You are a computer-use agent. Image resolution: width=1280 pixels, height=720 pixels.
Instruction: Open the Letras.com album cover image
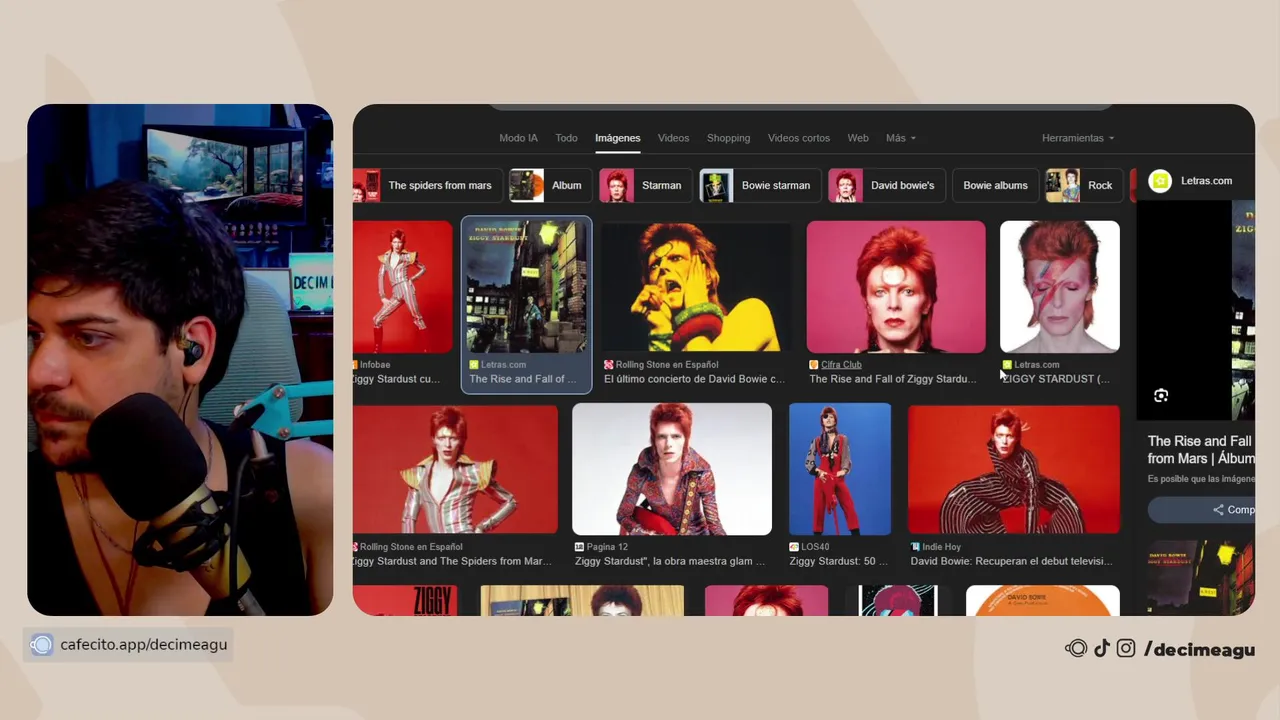coord(526,287)
